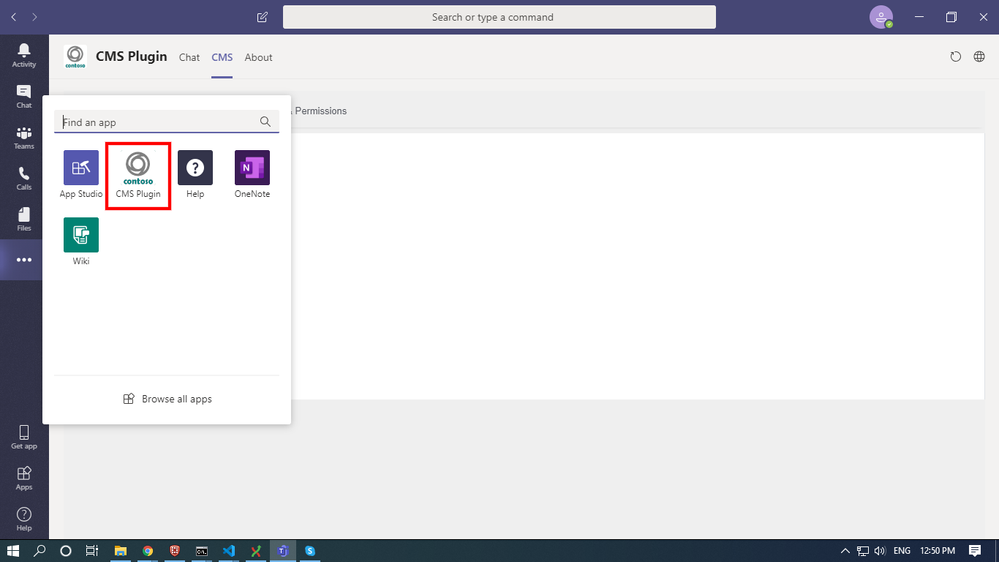
Task: Select the CMS tab
Action: [222, 57]
